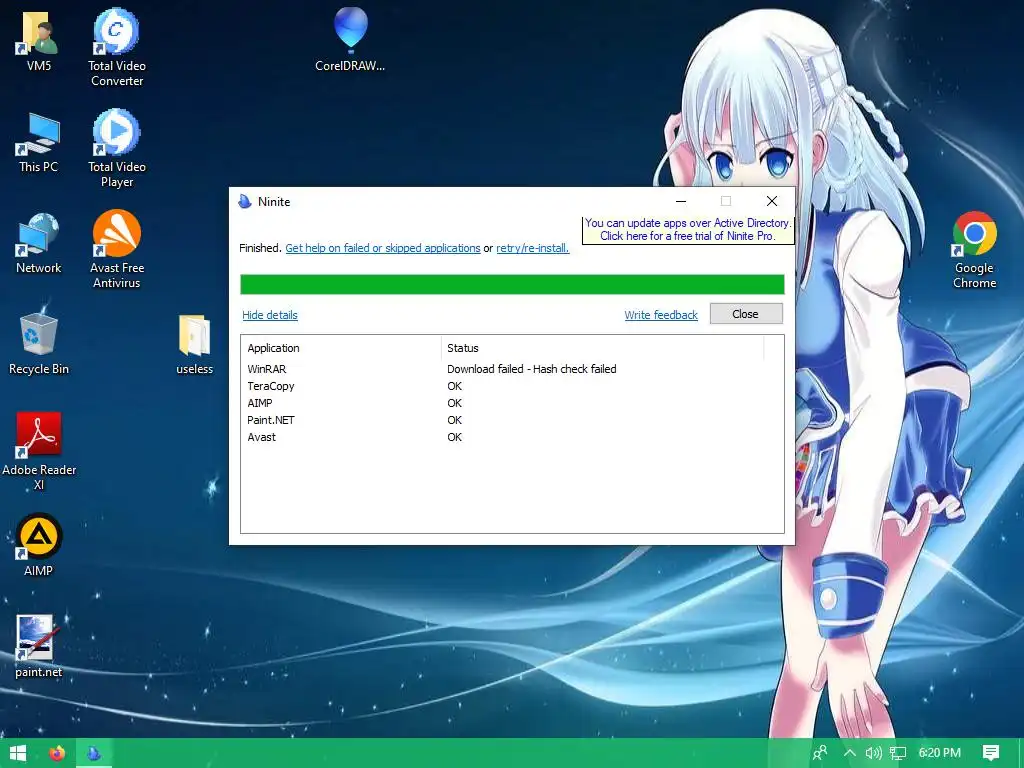
Task: Open Firefox from the taskbar
Action: 57,753
